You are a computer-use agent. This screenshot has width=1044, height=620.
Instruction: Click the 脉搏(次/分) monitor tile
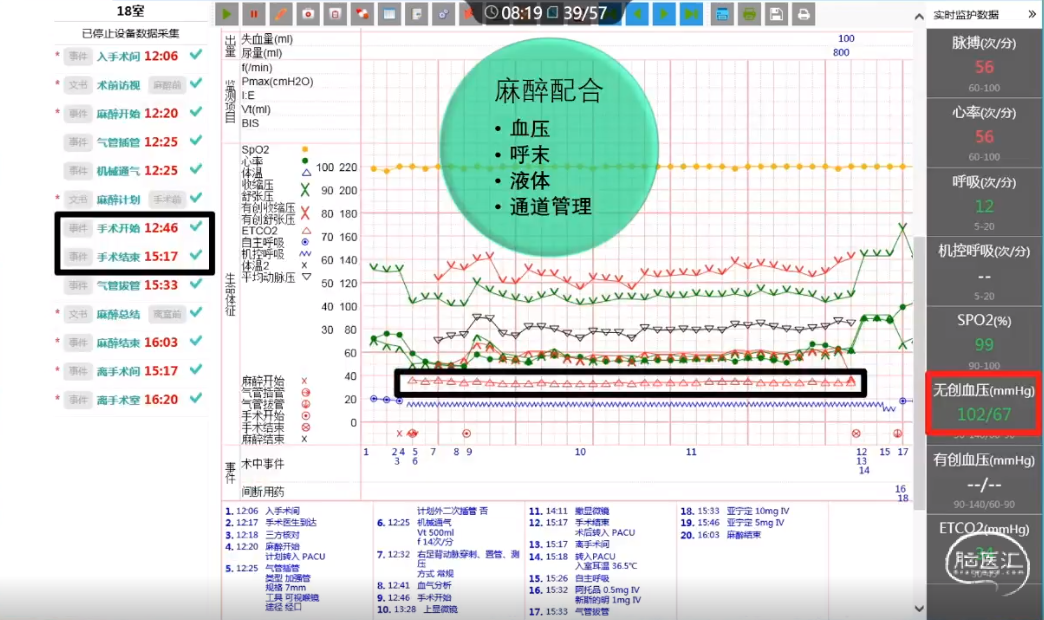[x=984, y=63]
